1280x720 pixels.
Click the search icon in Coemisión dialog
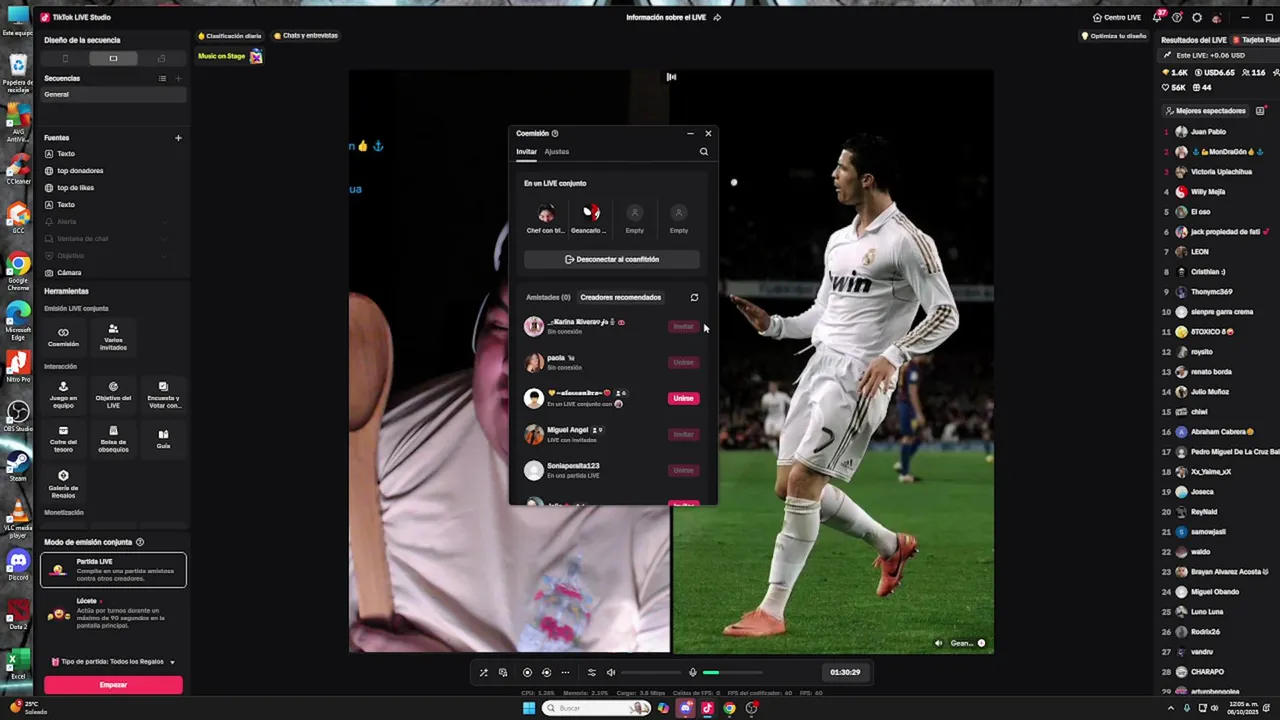[x=703, y=152]
